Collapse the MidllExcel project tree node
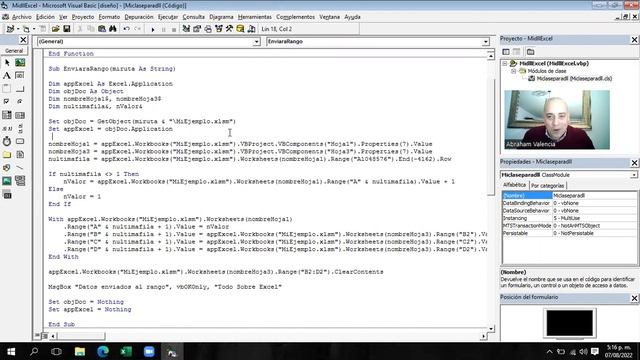This screenshot has width=640, height=360. click(505, 64)
